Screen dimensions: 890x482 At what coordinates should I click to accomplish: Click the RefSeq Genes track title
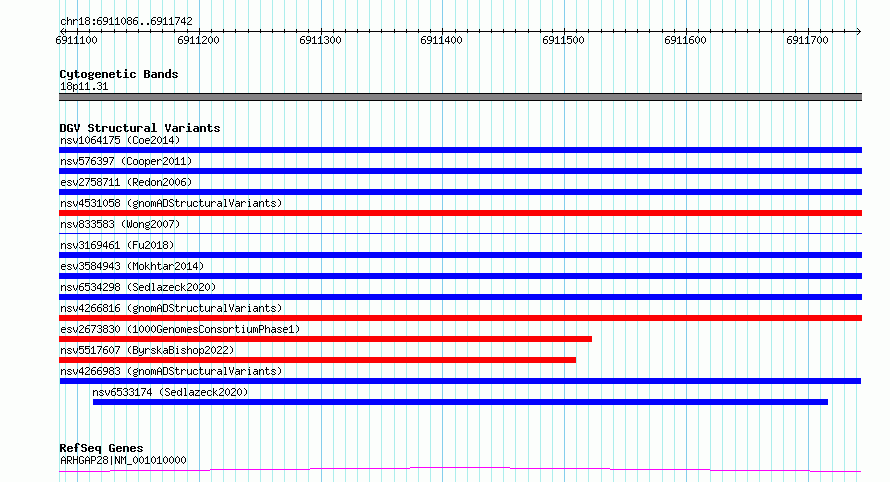[x=101, y=448]
